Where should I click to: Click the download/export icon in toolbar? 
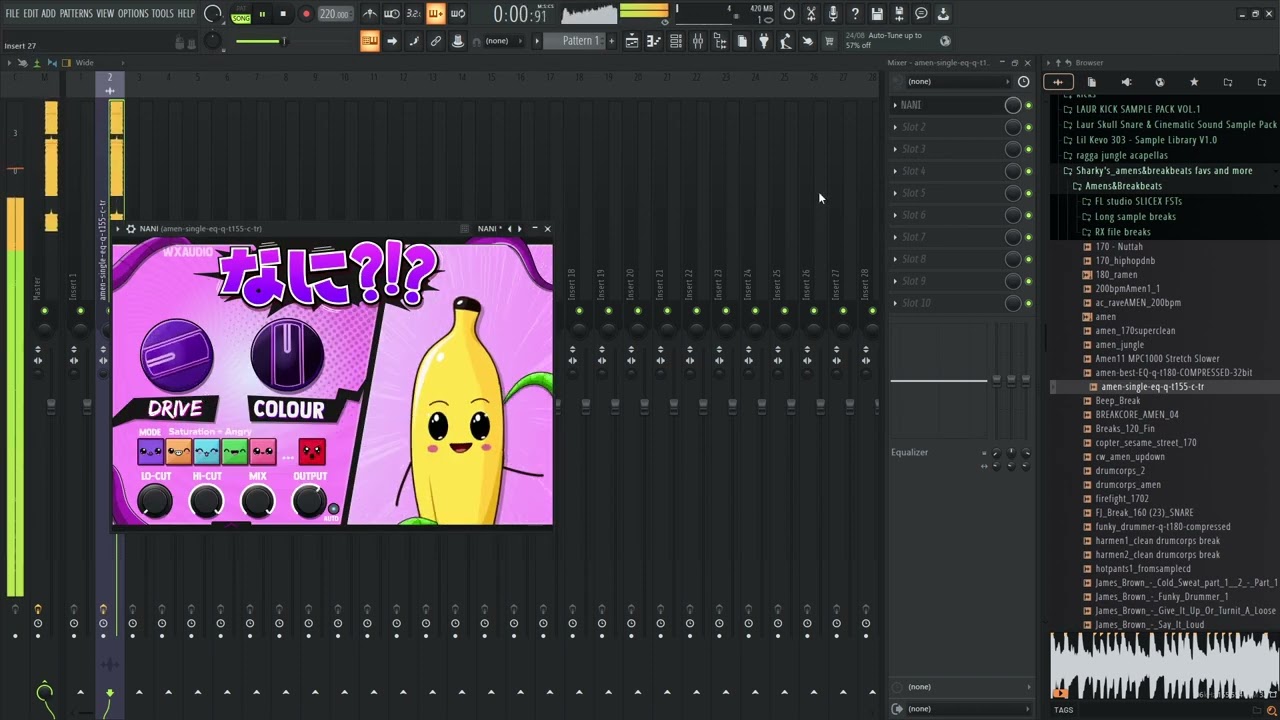(943, 14)
